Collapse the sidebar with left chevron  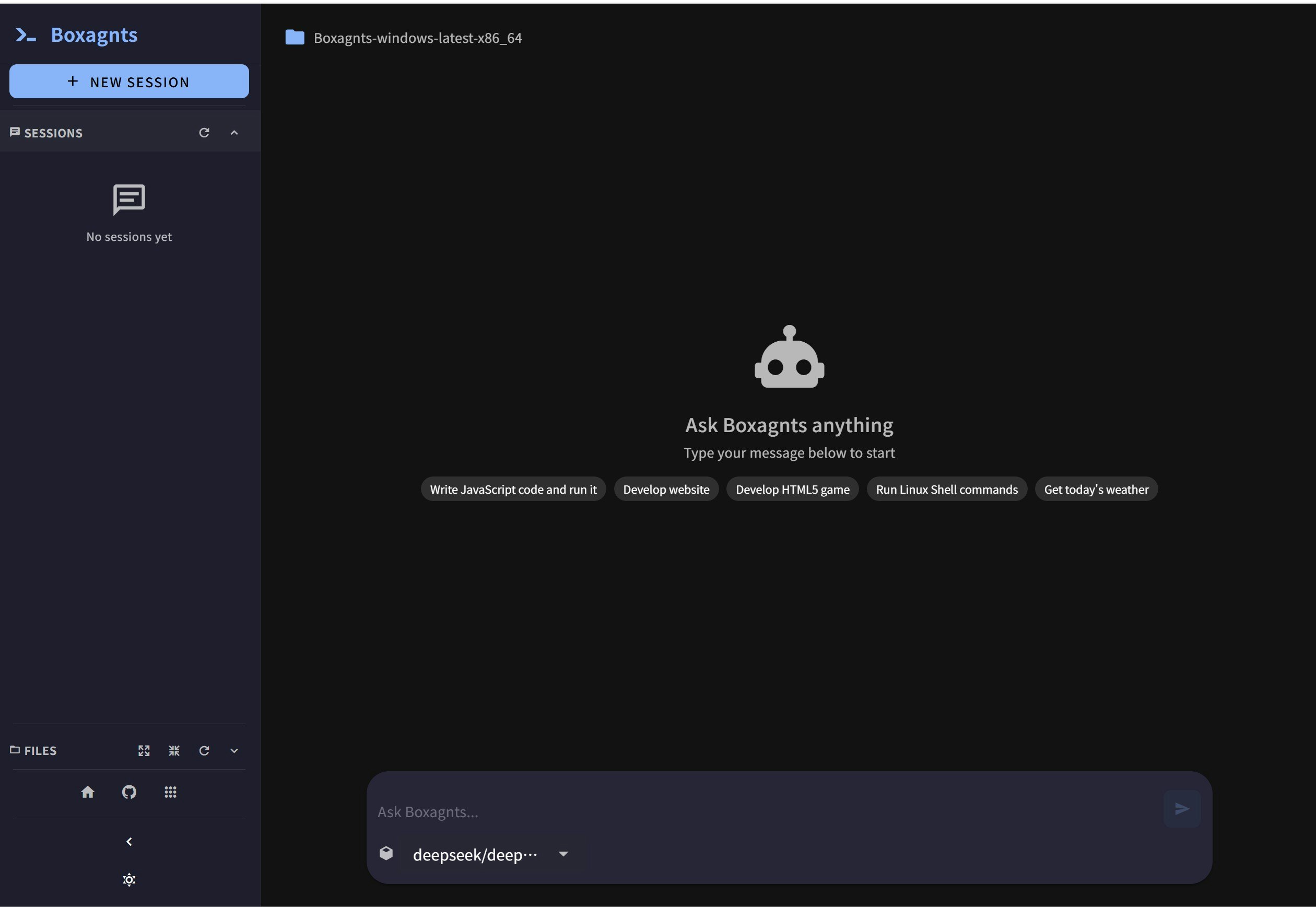(x=129, y=842)
